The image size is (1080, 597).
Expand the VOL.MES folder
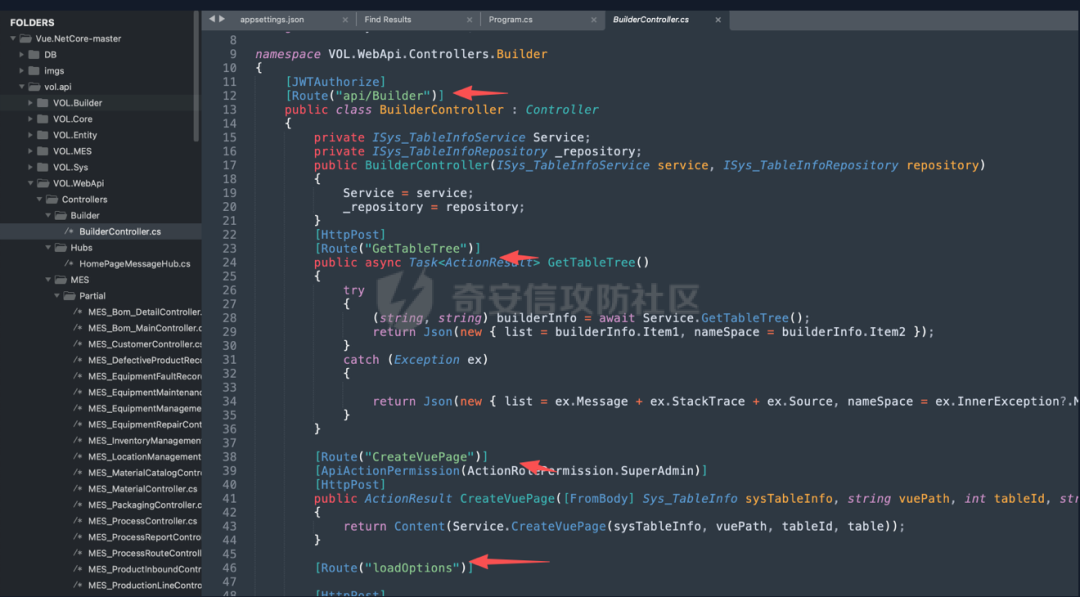pyautogui.click(x=30, y=151)
